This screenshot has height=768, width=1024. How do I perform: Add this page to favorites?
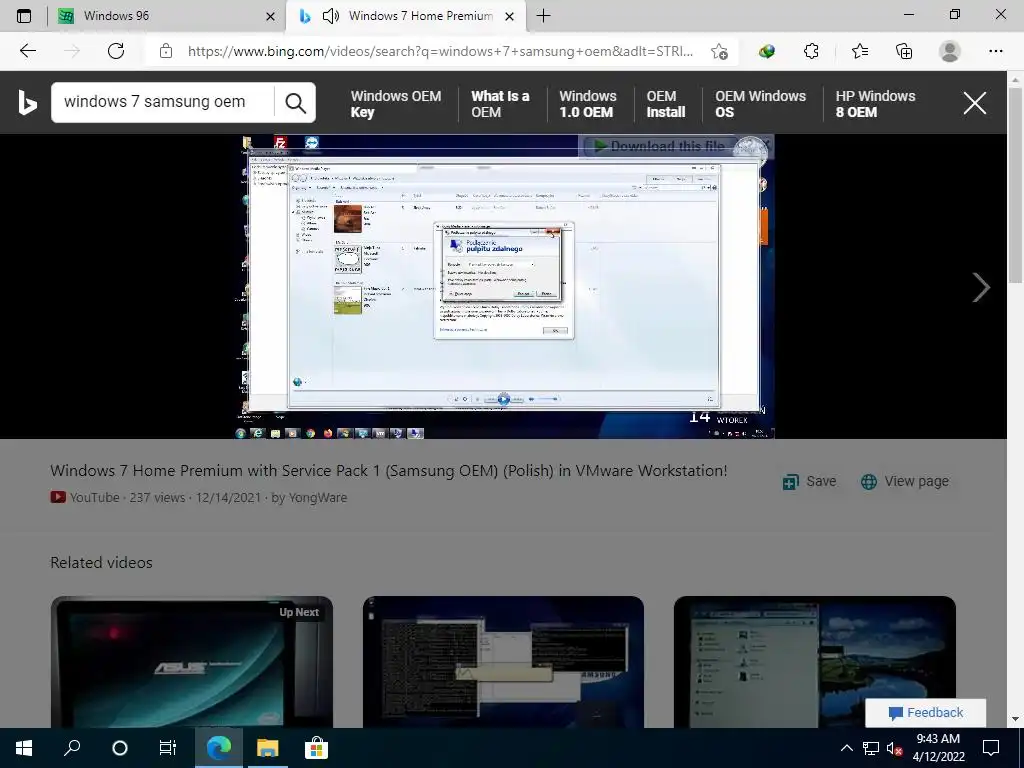pos(719,52)
